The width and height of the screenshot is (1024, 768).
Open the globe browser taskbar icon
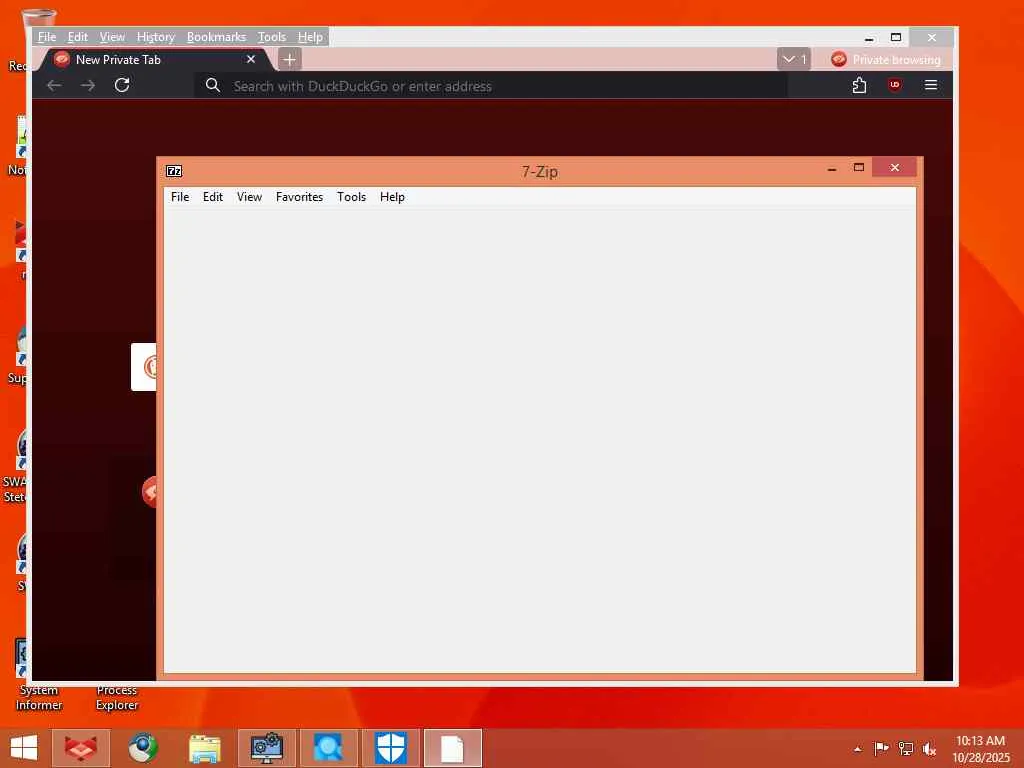point(142,748)
